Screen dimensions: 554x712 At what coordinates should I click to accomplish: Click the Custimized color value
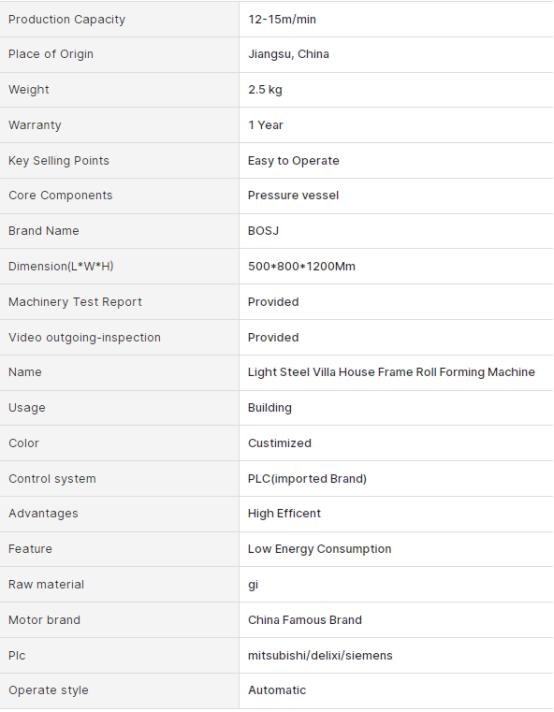click(x=280, y=443)
